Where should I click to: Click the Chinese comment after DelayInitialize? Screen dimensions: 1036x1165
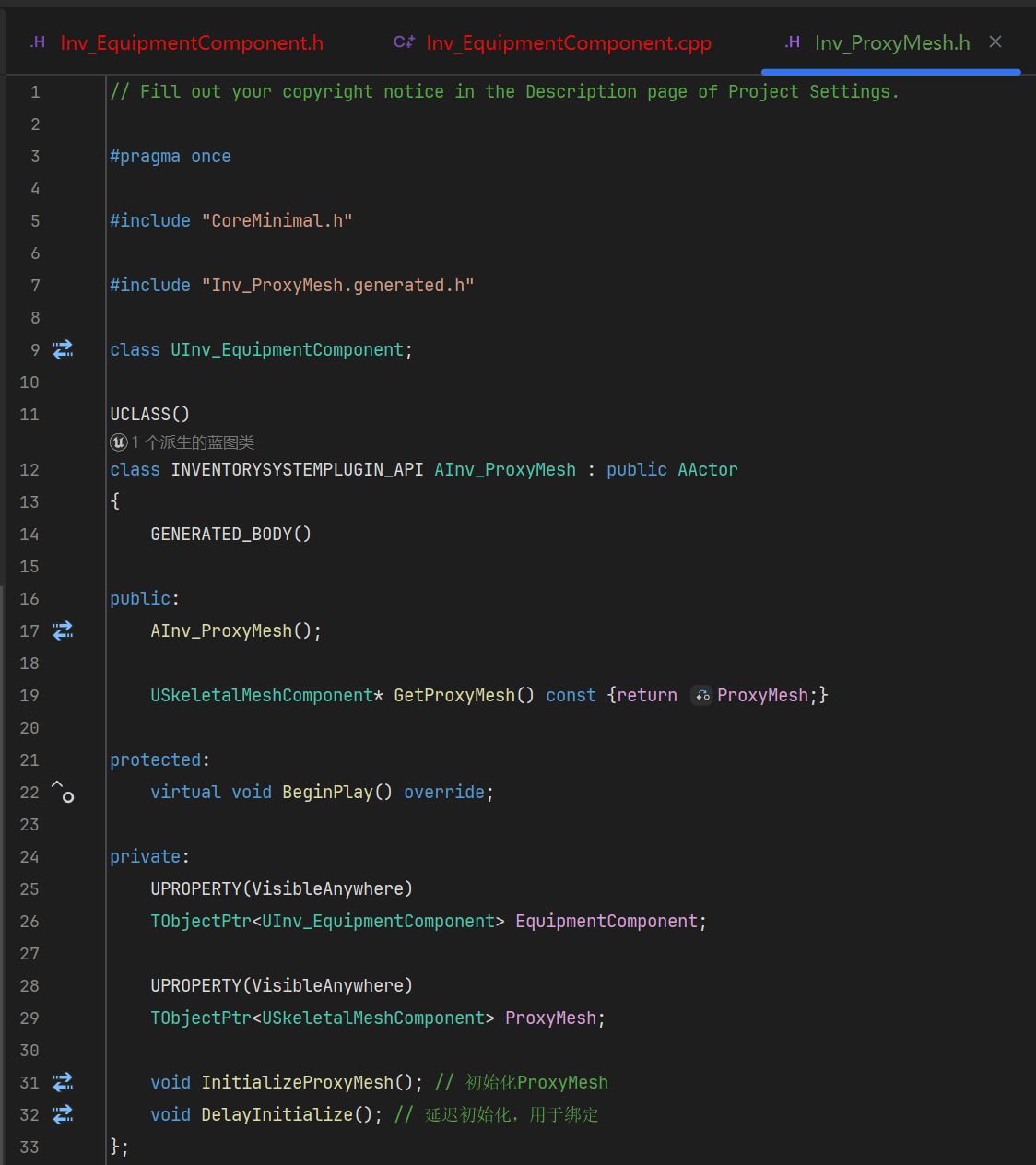coord(497,1115)
